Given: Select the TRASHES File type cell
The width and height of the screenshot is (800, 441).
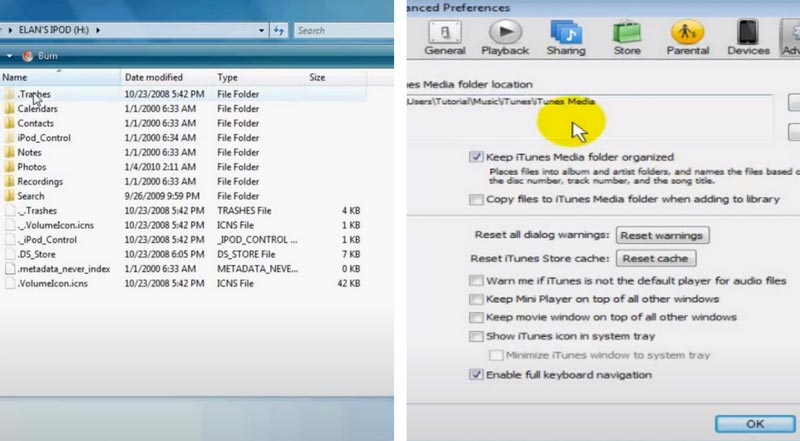Looking at the screenshot, I should (244, 210).
